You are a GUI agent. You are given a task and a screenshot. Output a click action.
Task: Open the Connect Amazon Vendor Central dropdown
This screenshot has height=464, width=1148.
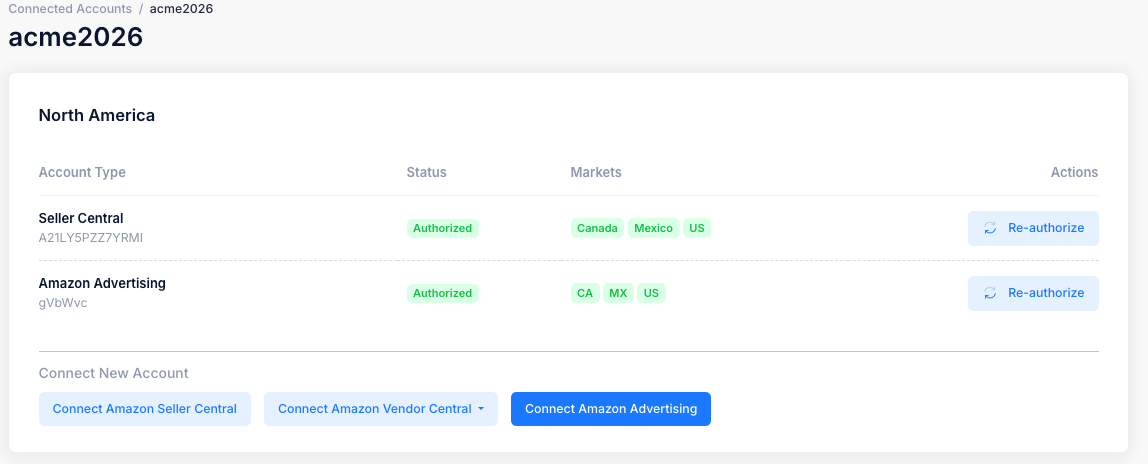(x=375, y=409)
